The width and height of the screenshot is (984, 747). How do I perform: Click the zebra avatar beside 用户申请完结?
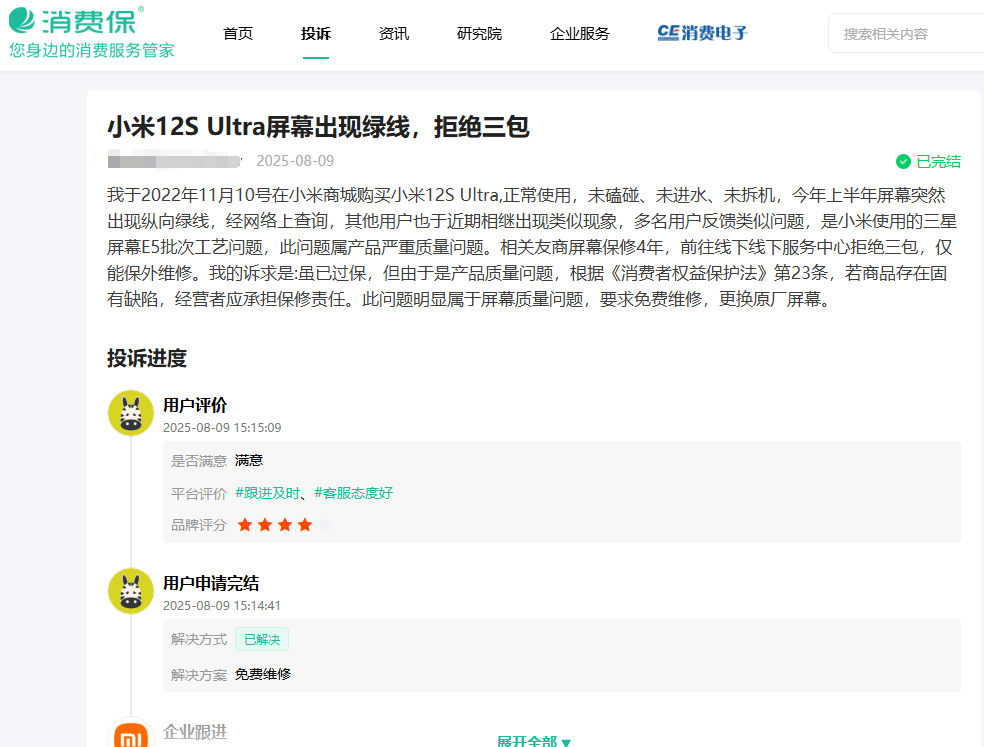131,591
